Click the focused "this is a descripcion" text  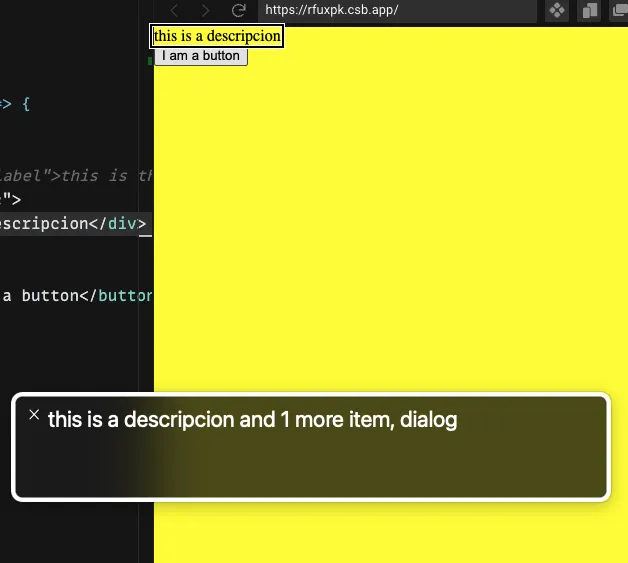(x=216, y=36)
